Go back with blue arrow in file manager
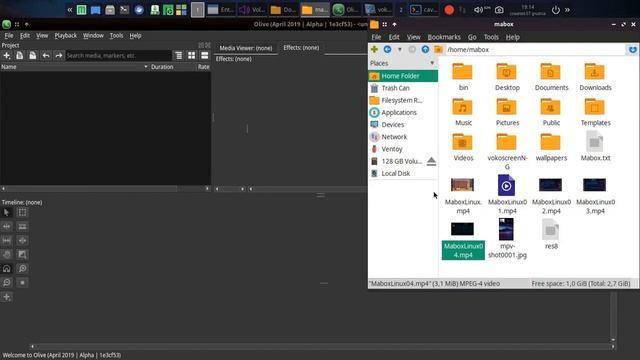640x360 pixels. [x=387, y=49]
